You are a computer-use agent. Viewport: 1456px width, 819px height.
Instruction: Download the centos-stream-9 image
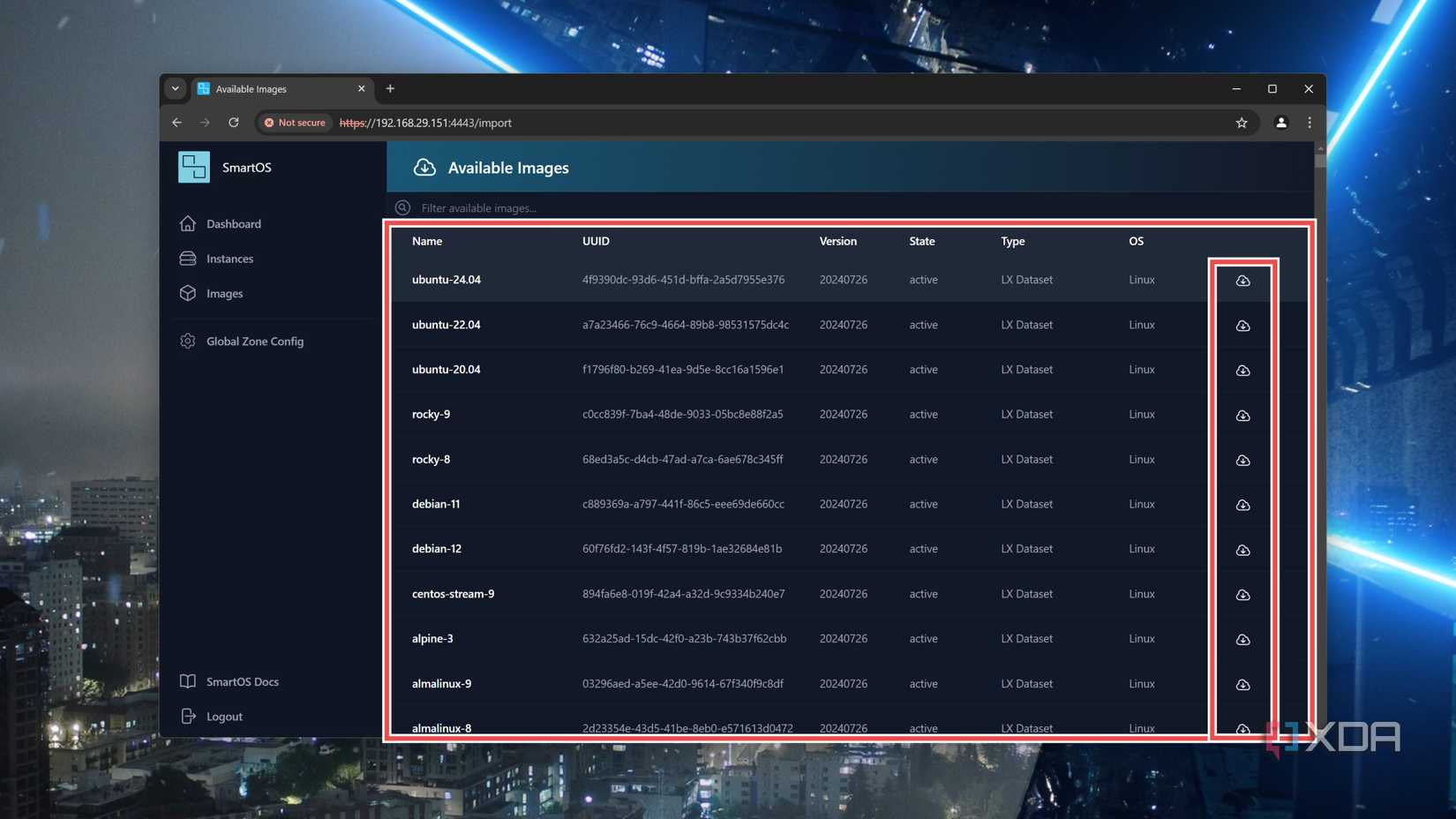pyautogui.click(x=1242, y=594)
